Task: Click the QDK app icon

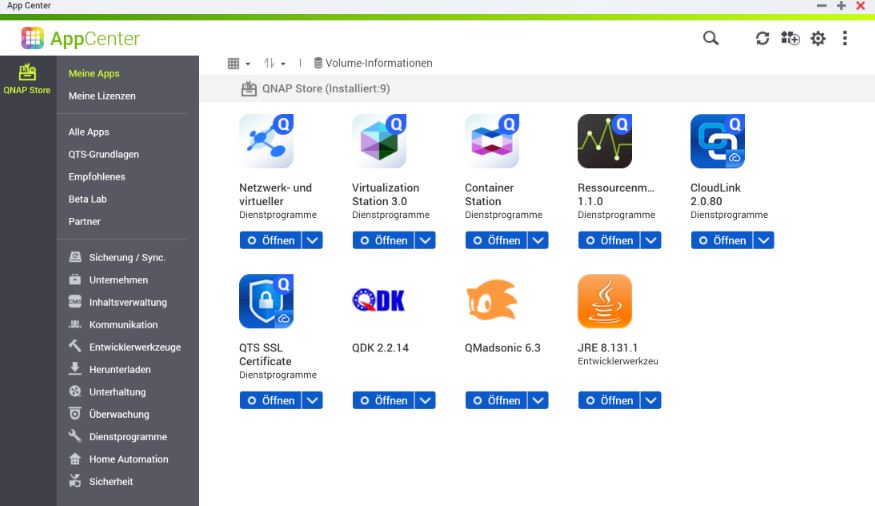Action: tap(379, 300)
